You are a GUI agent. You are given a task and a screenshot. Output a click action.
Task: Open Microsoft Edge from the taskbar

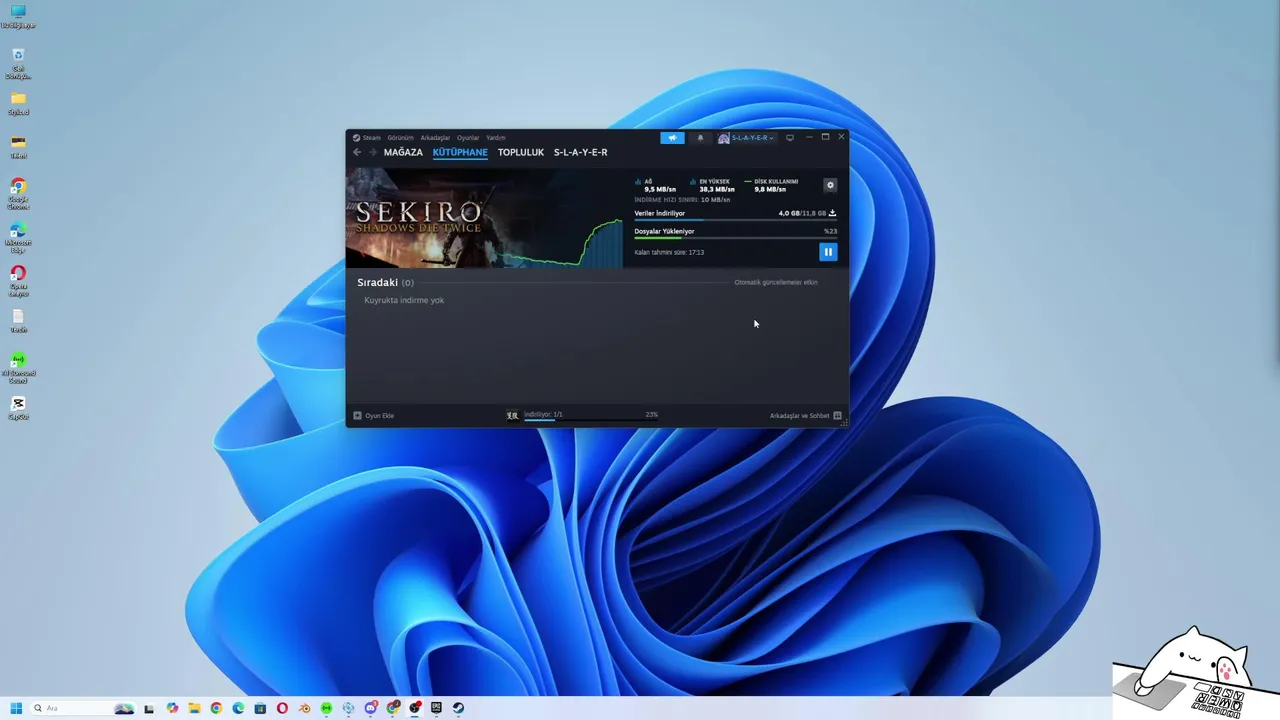(x=238, y=708)
